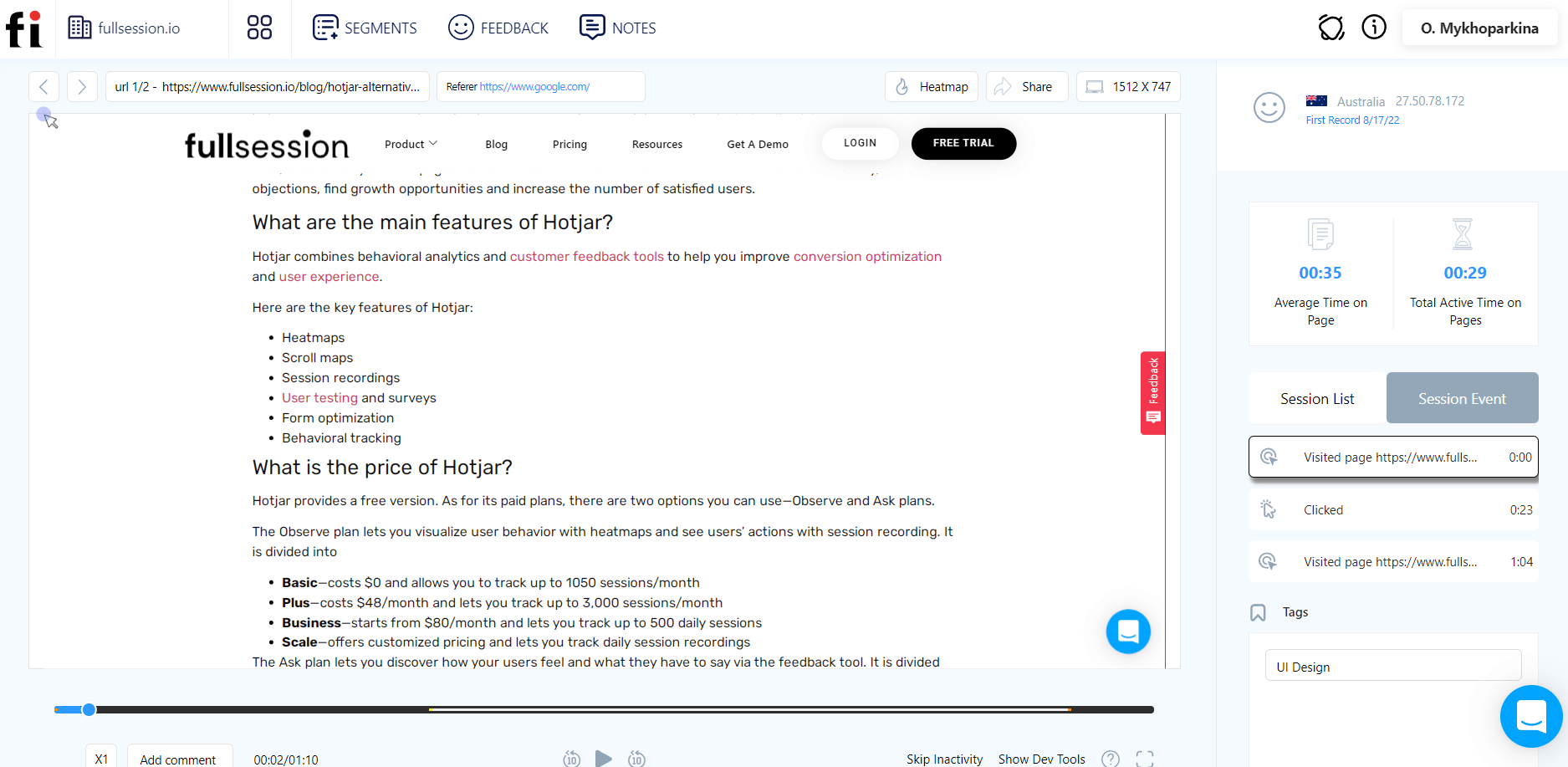Click the "What are the main features of Hotjar?" heading

[432, 222]
